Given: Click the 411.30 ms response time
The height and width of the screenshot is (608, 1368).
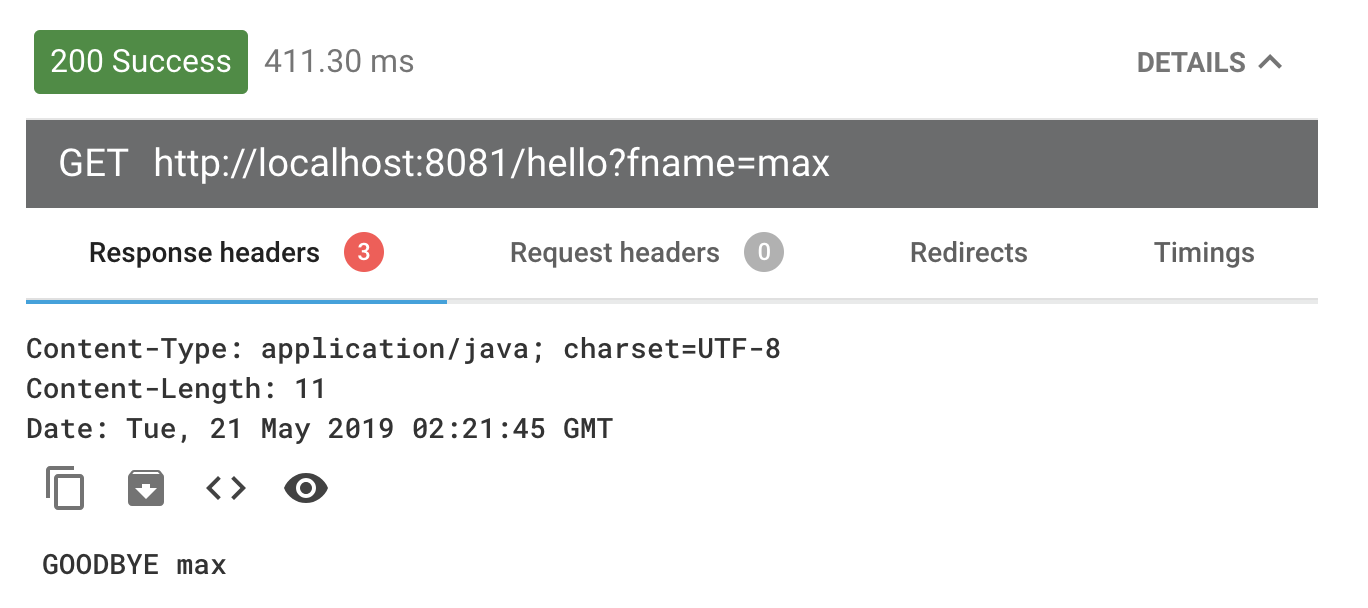Looking at the screenshot, I should click(339, 62).
